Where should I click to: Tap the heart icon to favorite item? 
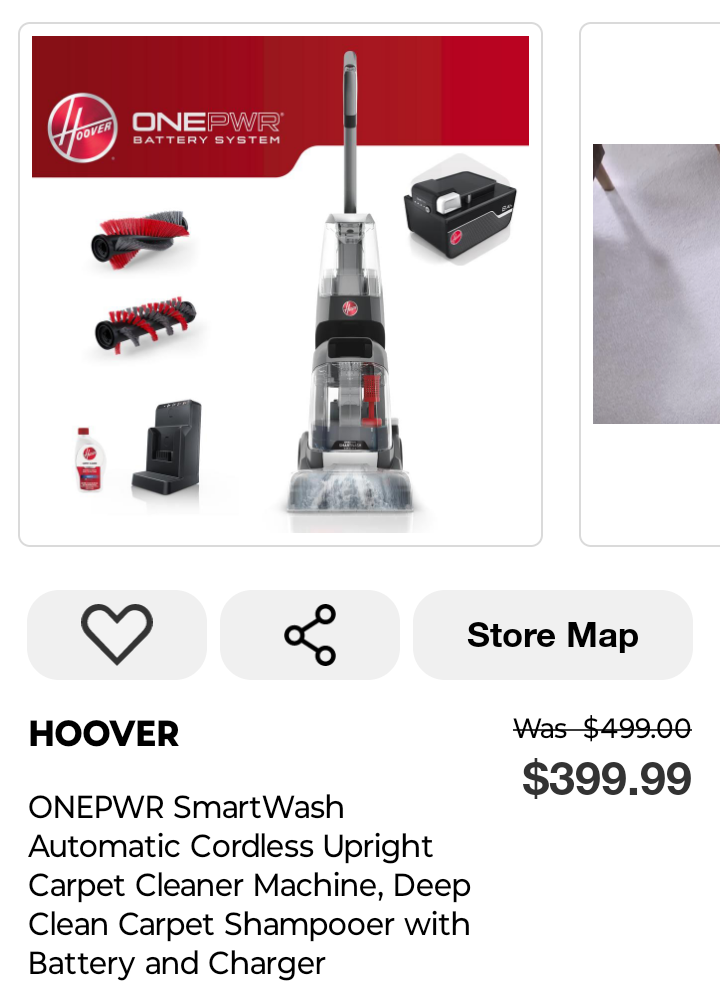(x=117, y=635)
